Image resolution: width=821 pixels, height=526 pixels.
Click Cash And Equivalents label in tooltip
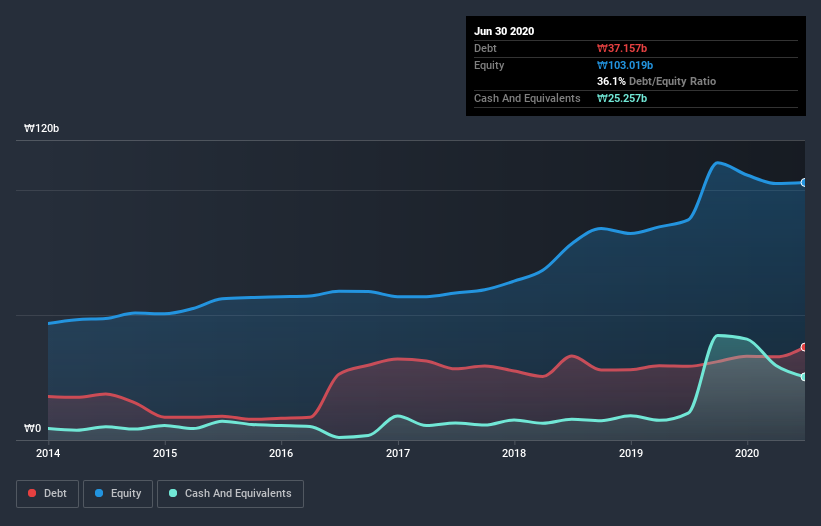pyautogui.click(x=527, y=98)
